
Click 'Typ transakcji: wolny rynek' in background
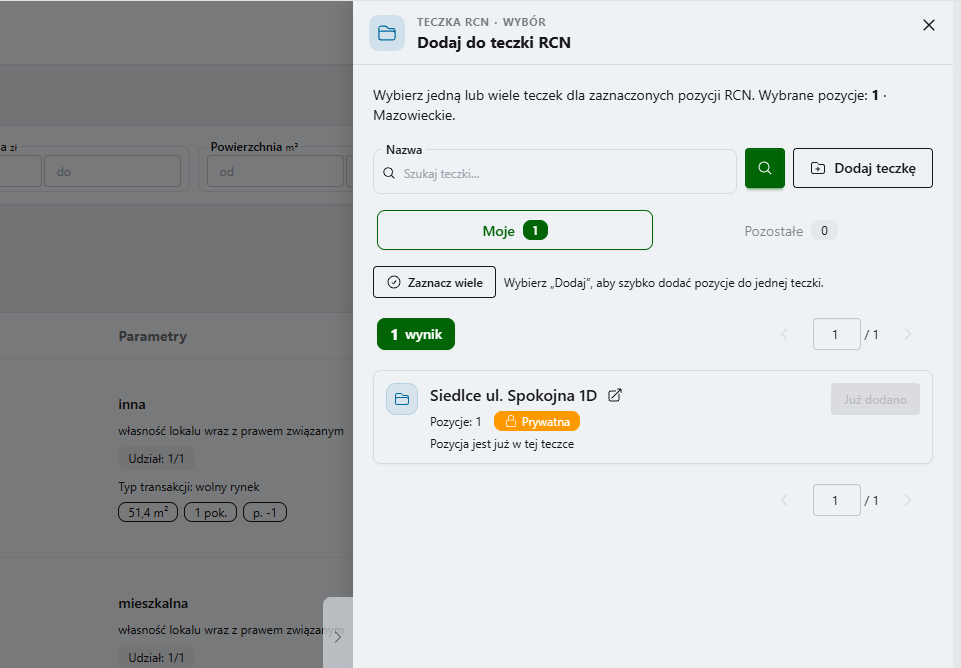pyautogui.click(x=189, y=487)
